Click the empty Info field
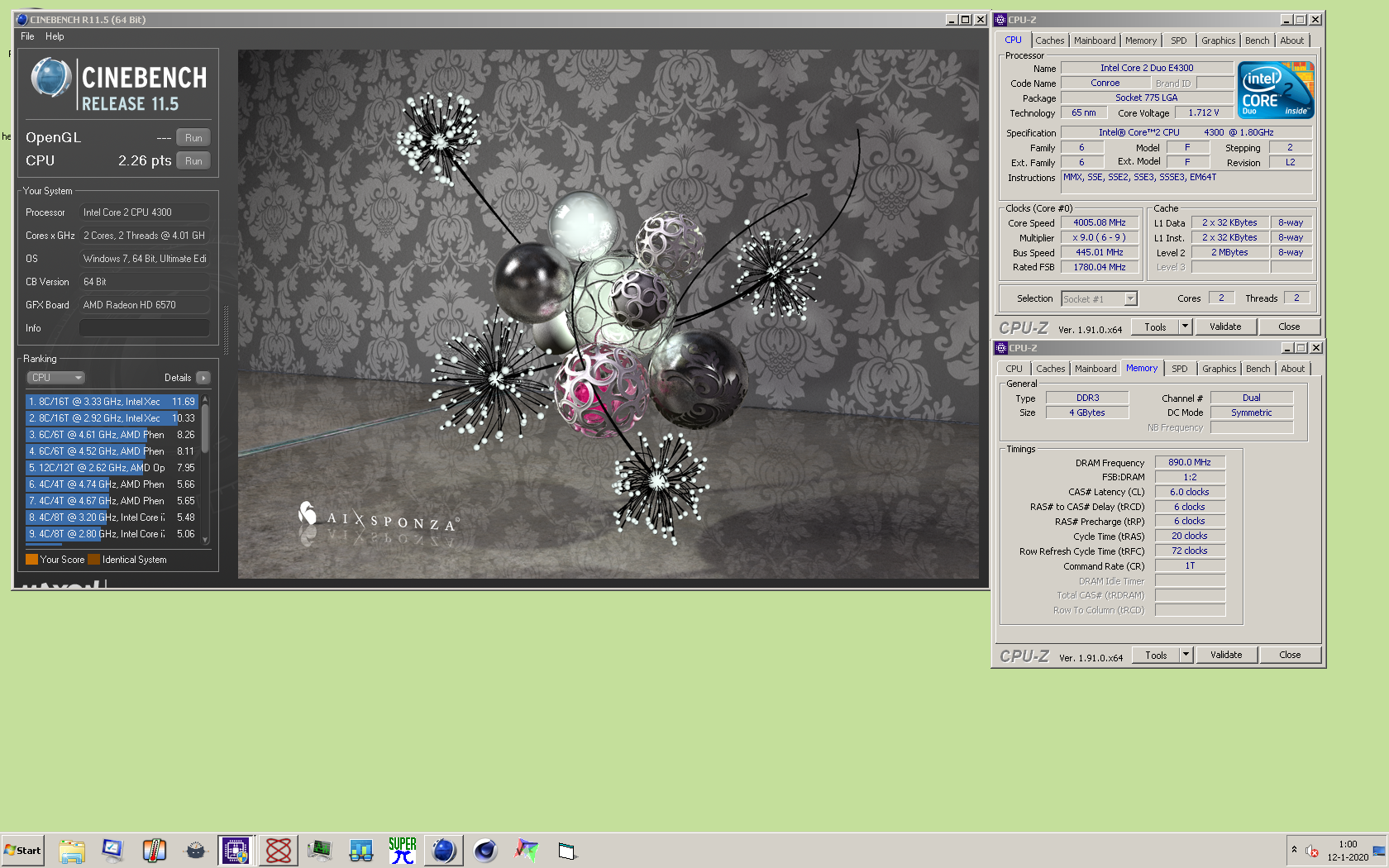Screen dimensions: 1389x868 pyautogui.click(x=144, y=328)
